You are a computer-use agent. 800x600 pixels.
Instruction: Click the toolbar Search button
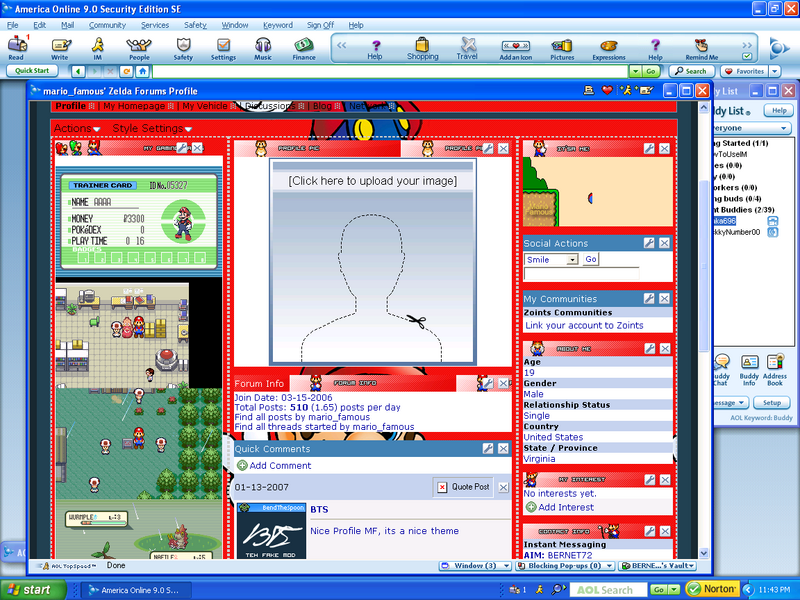pos(691,71)
